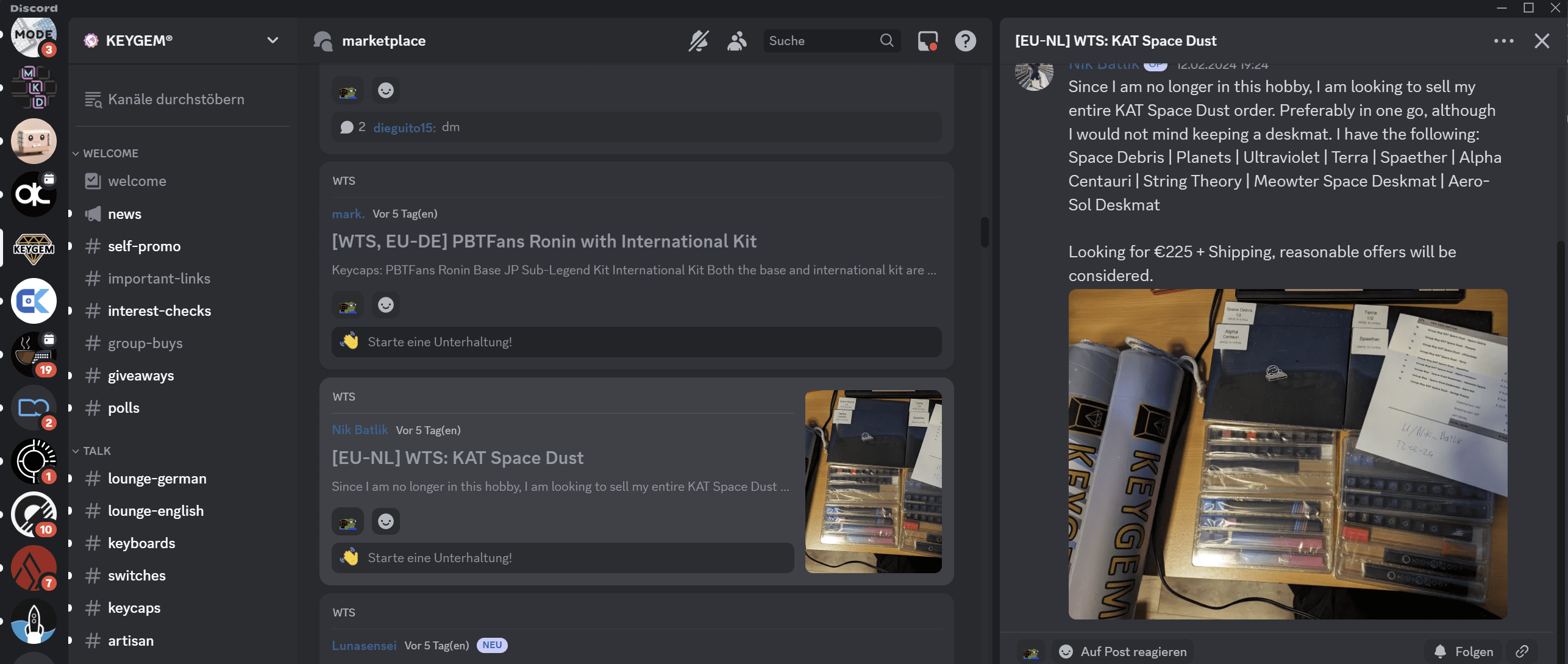This screenshot has height=664, width=1568.
Task: Start conversation on KAT Space Dust post
Action: pyautogui.click(x=563, y=558)
